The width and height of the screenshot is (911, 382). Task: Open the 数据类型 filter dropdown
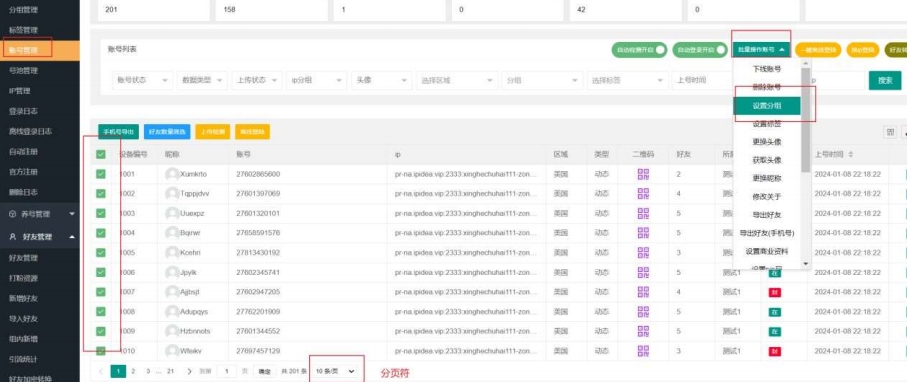(202, 80)
